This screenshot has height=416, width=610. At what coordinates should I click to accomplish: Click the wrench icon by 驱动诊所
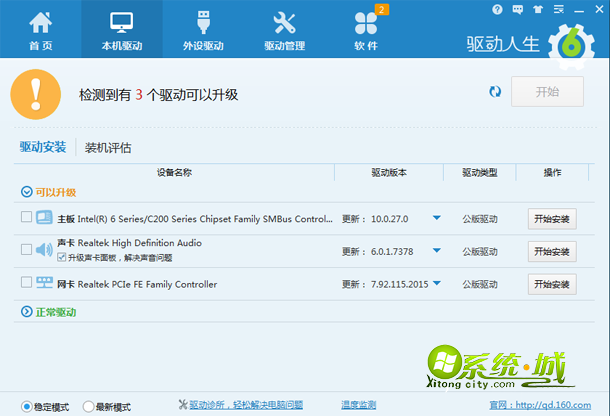point(183,405)
